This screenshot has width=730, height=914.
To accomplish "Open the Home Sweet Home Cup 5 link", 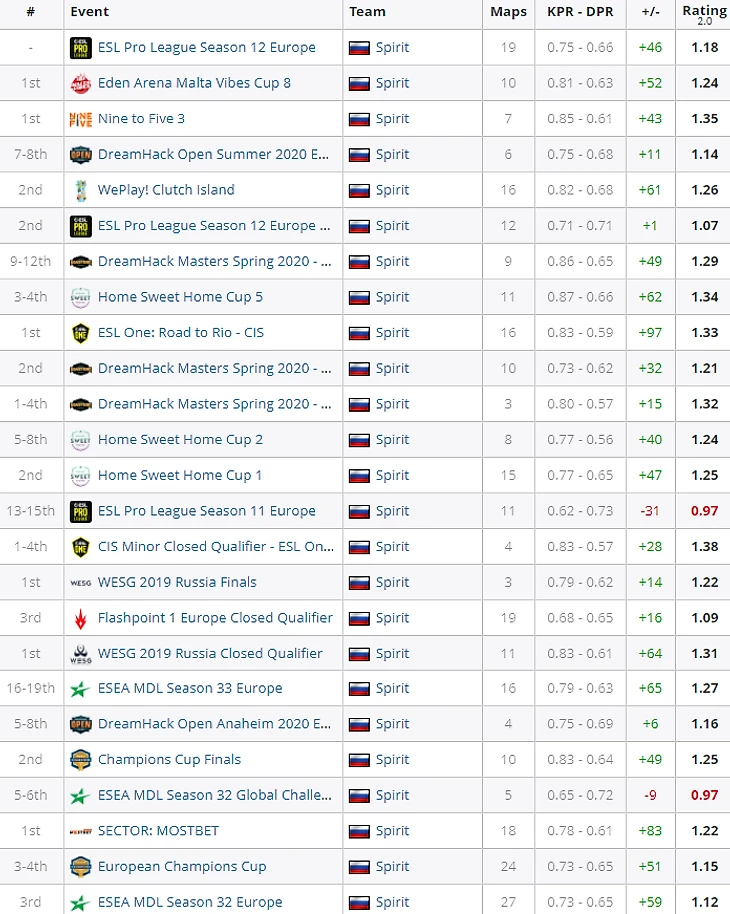I will coord(180,297).
